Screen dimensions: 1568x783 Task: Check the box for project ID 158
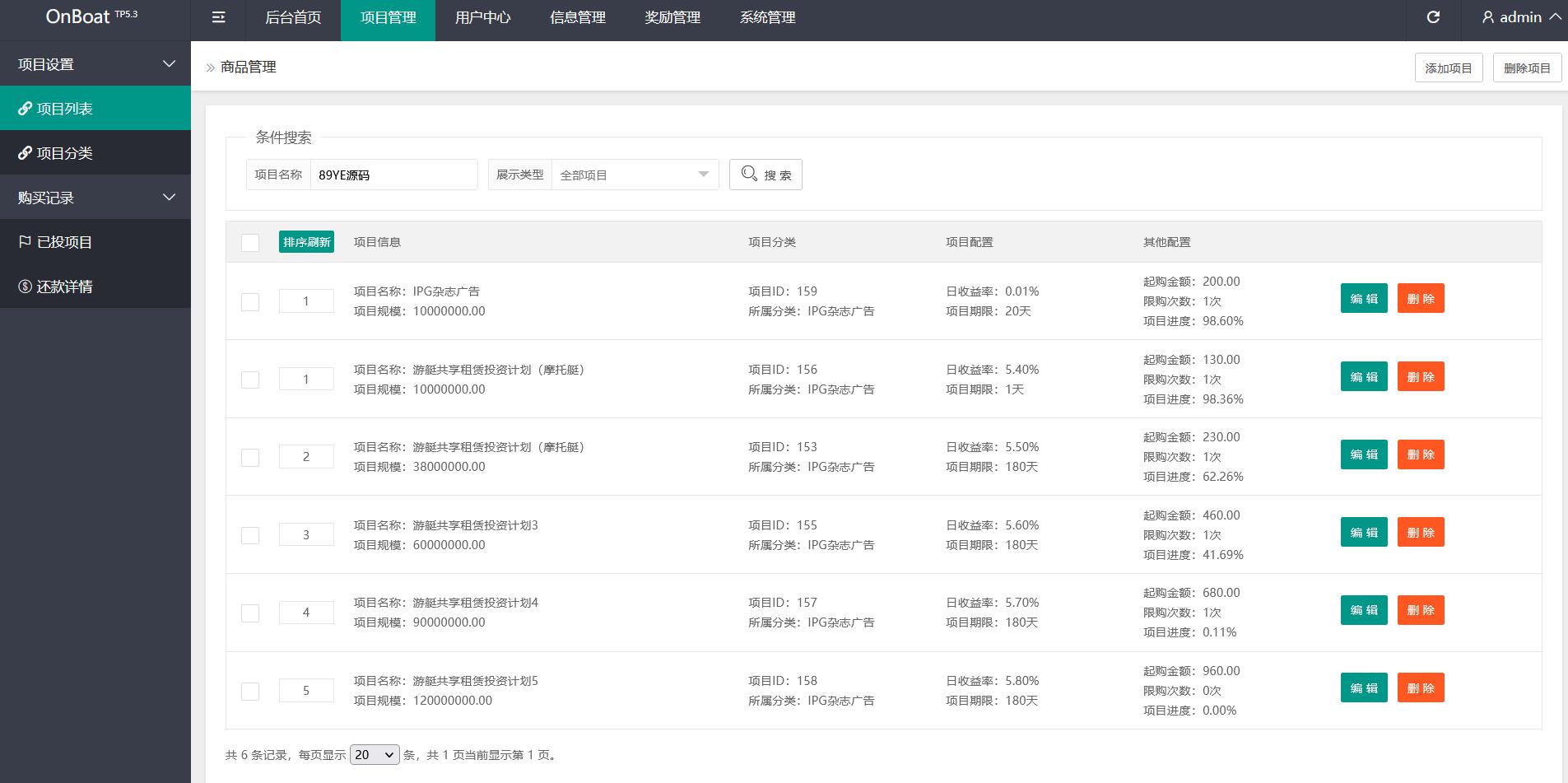tap(250, 691)
